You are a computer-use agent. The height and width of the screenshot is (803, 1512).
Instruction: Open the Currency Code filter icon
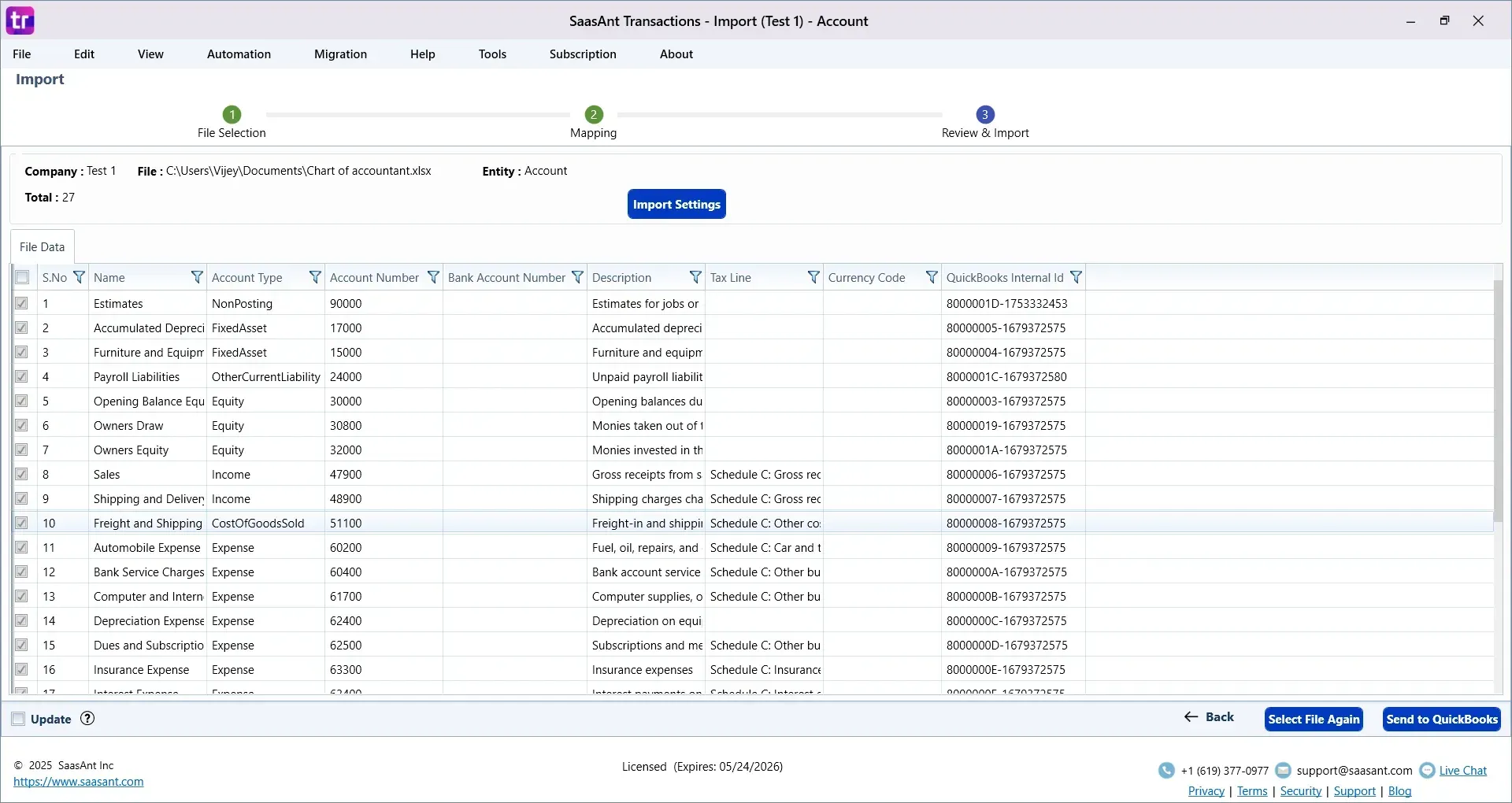(x=932, y=277)
